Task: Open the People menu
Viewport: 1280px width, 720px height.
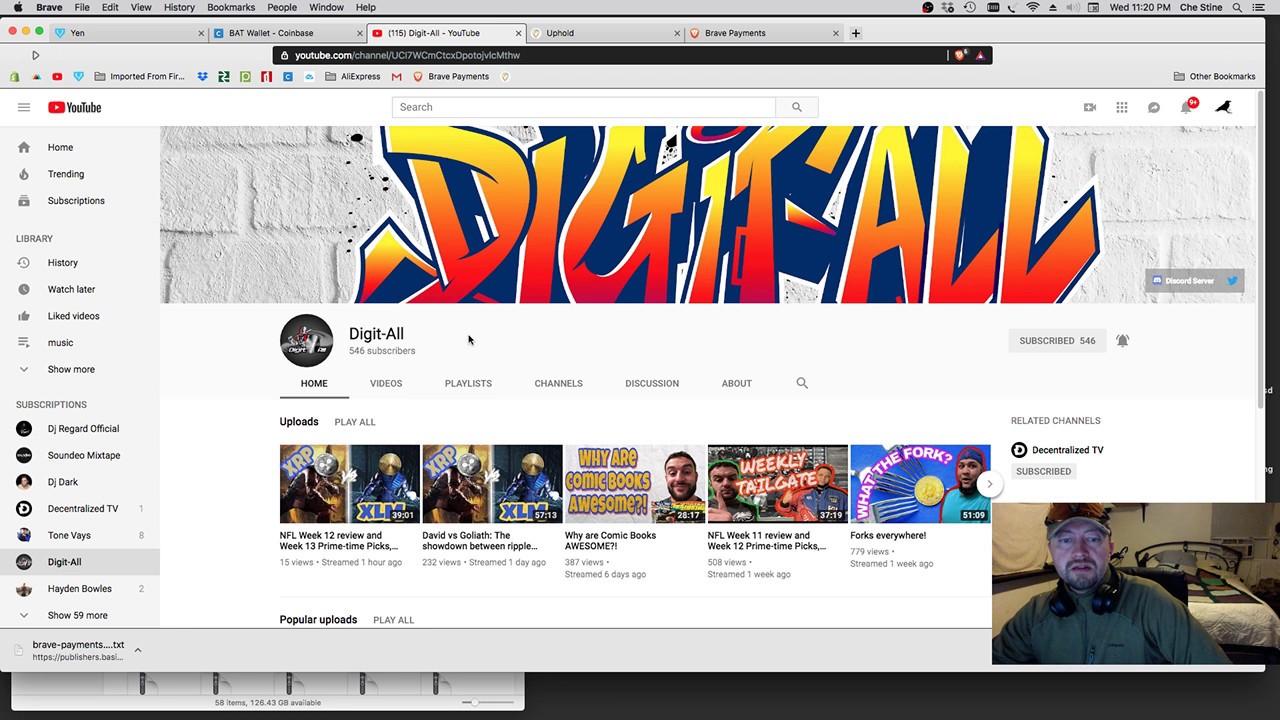Action: tap(282, 7)
